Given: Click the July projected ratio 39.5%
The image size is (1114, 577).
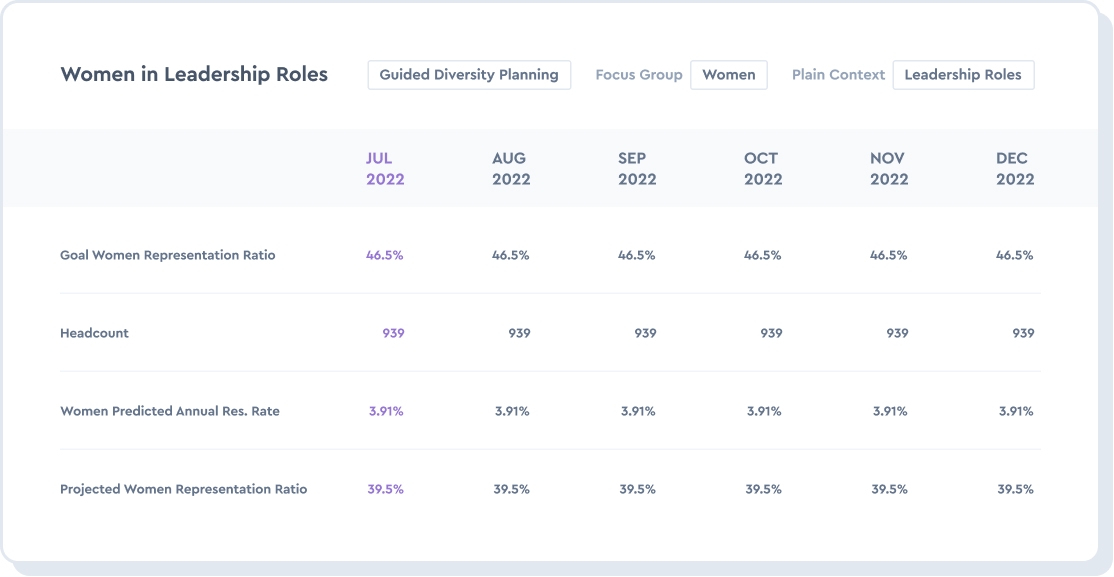Looking at the screenshot, I should pos(383,489).
